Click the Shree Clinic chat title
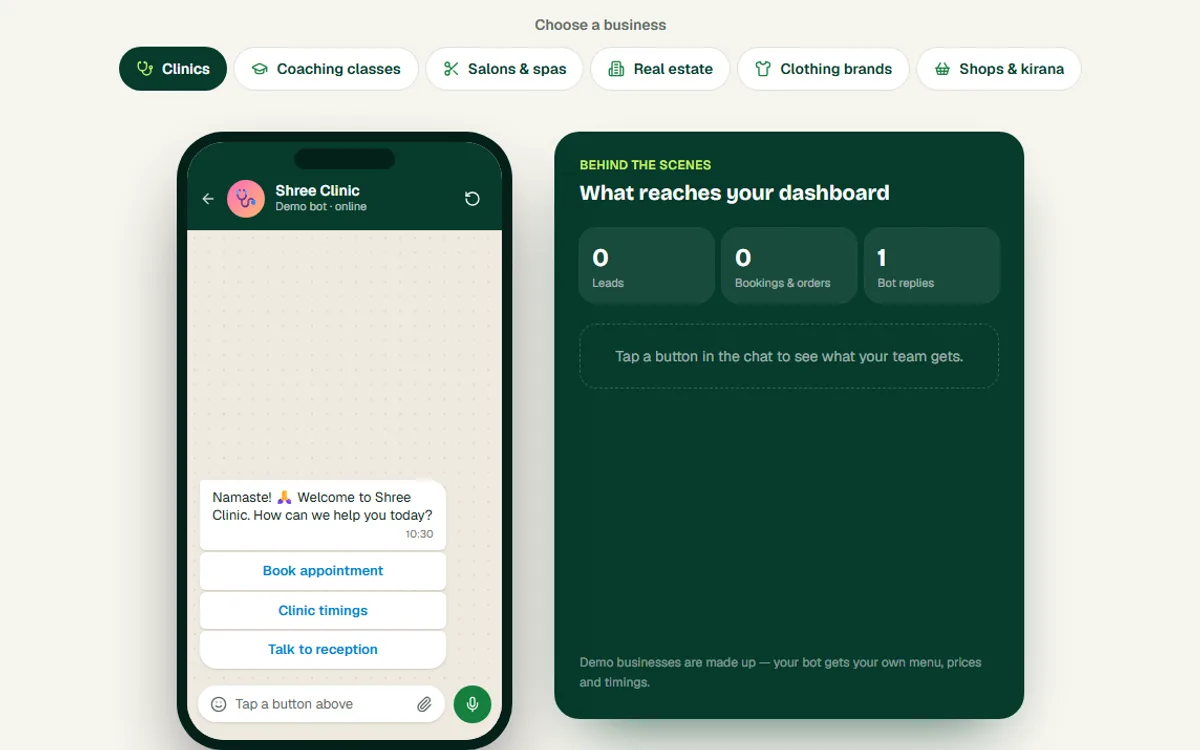Image resolution: width=1200 pixels, height=750 pixels. (x=317, y=191)
